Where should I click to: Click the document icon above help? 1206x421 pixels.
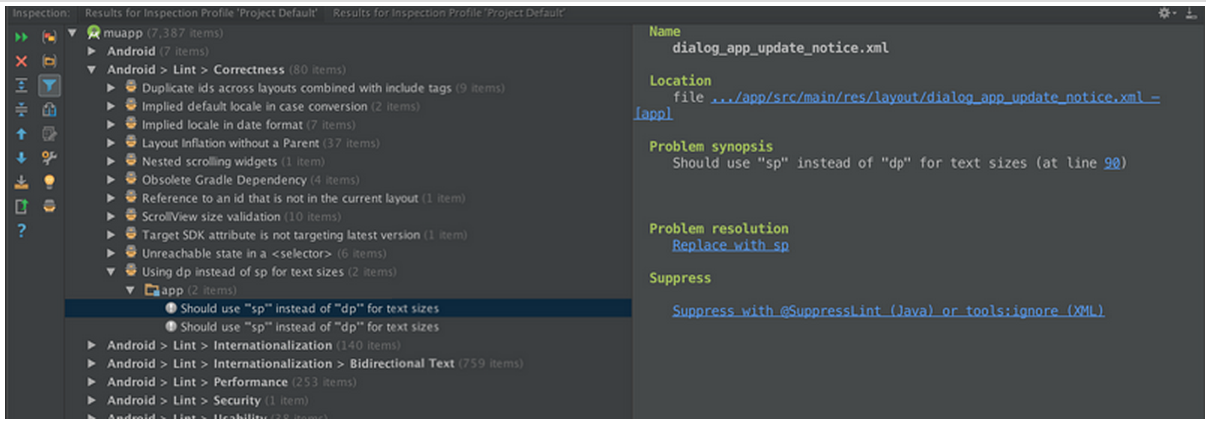[21, 207]
